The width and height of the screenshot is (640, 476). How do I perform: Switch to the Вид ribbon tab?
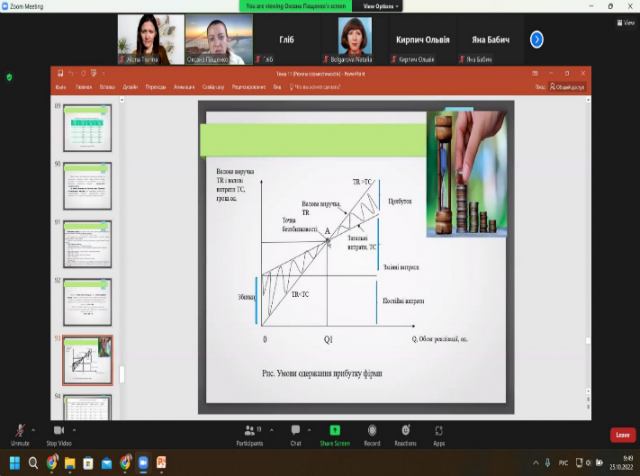click(x=277, y=87)
